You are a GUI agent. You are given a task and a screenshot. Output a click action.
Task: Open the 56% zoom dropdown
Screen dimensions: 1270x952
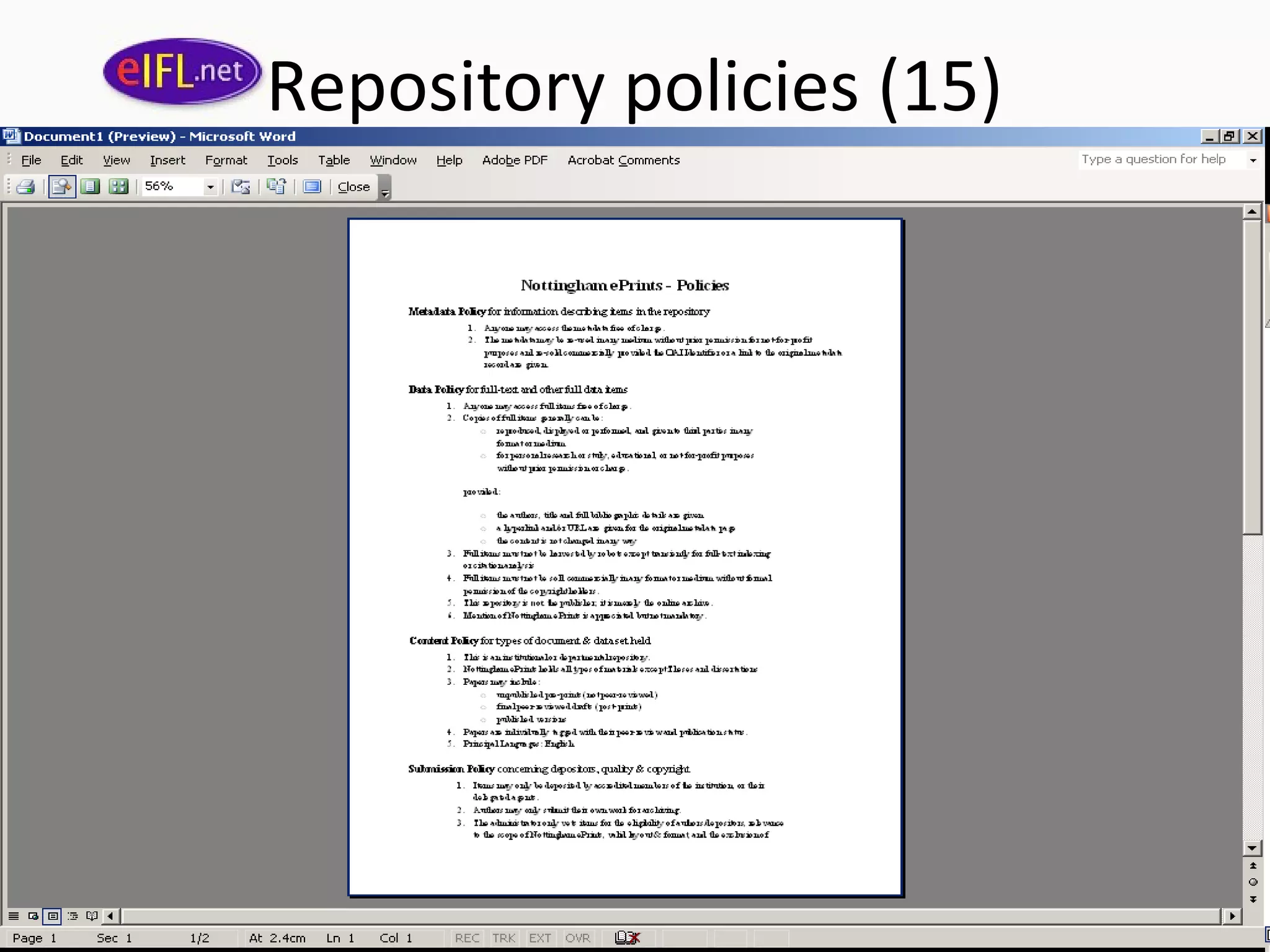coord(210,187)
